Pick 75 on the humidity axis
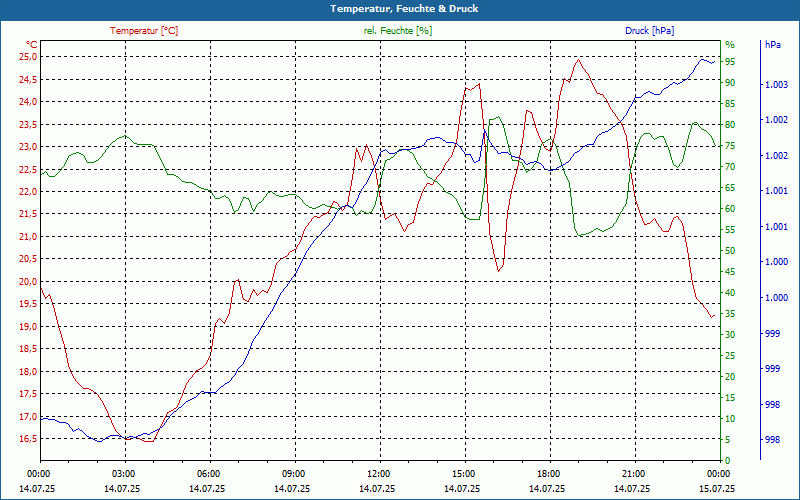Viewport: 800px width, 500px height. click(730, 145)
